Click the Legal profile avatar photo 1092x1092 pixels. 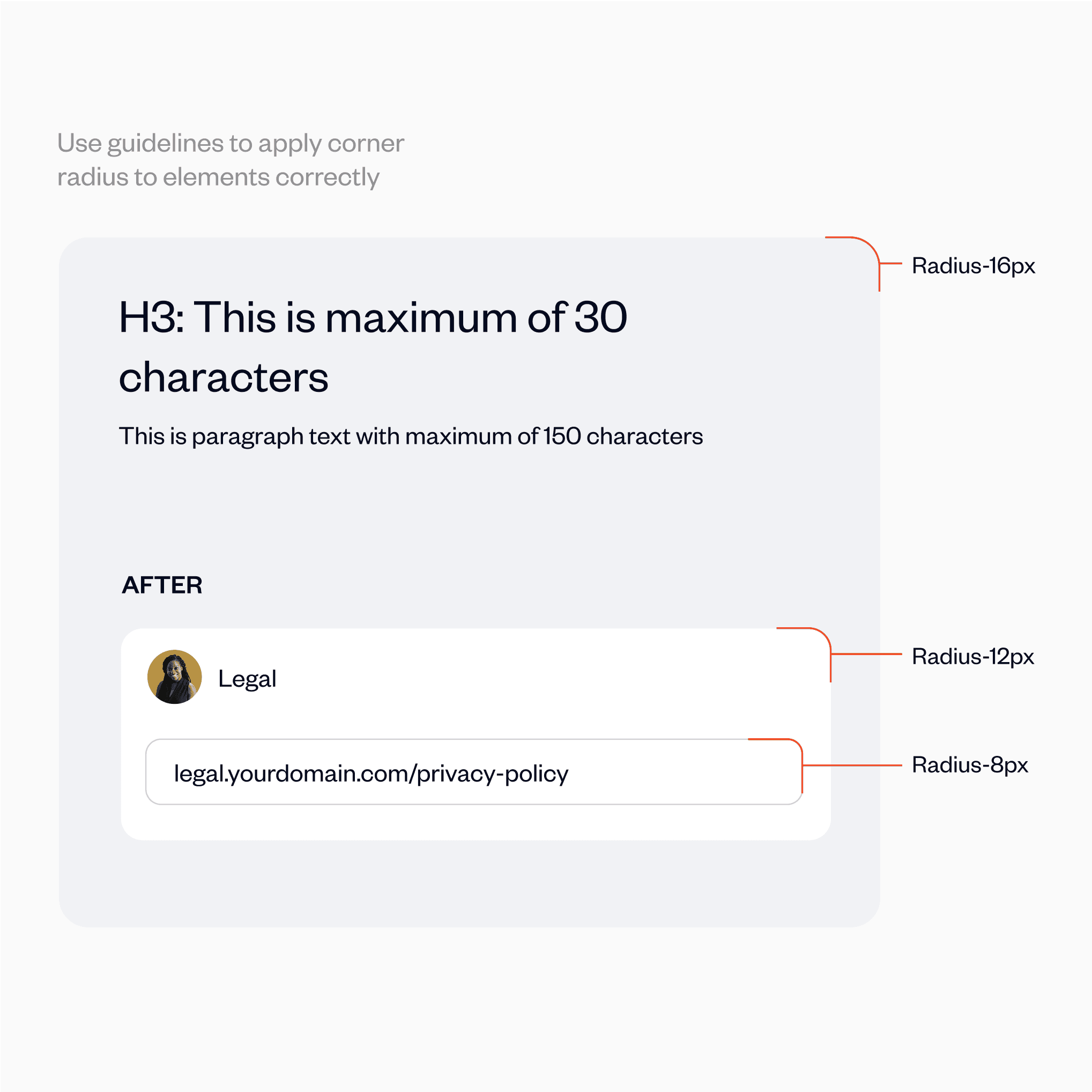[x=175, y=677]
